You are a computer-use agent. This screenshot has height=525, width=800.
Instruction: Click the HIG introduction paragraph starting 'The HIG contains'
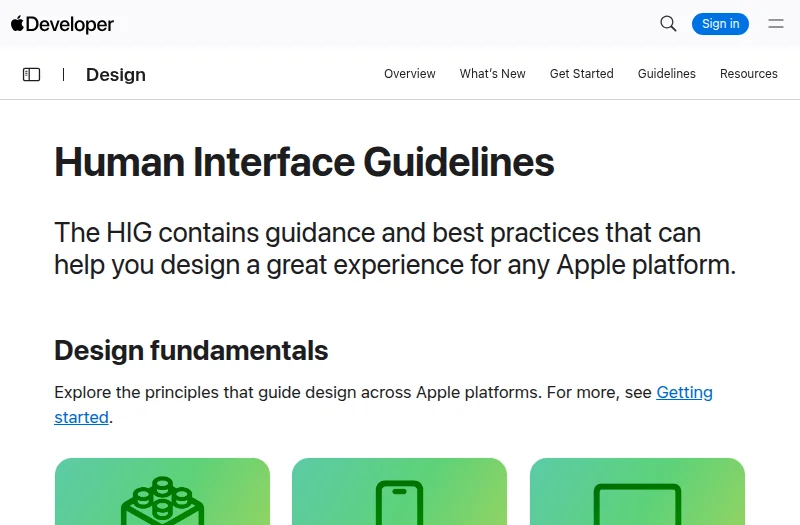(395, 249)
